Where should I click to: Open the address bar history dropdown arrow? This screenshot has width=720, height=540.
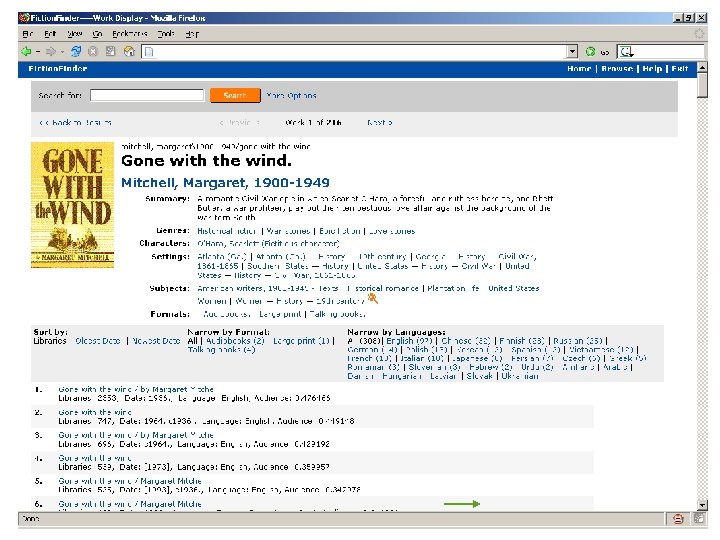(x=572, y=51)
